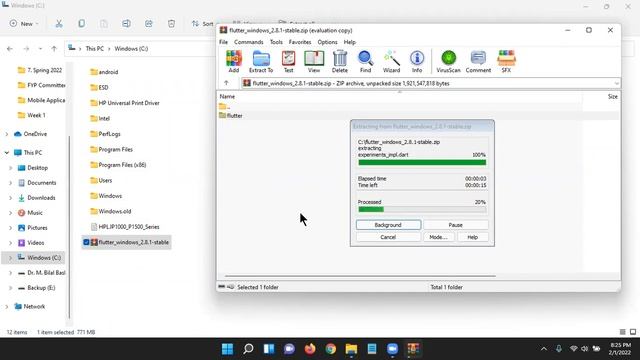Open taskbar Search
The height and width of the screenshot is (360, 640).
click(248, 349)
